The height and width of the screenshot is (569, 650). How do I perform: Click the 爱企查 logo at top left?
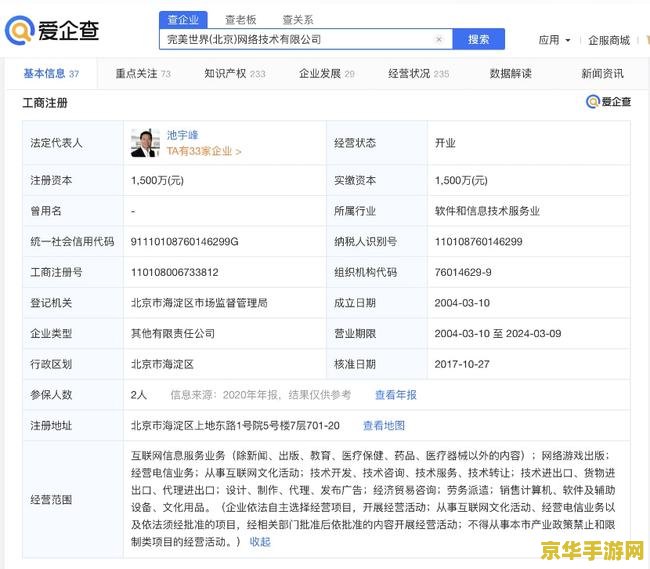(52, 30)
